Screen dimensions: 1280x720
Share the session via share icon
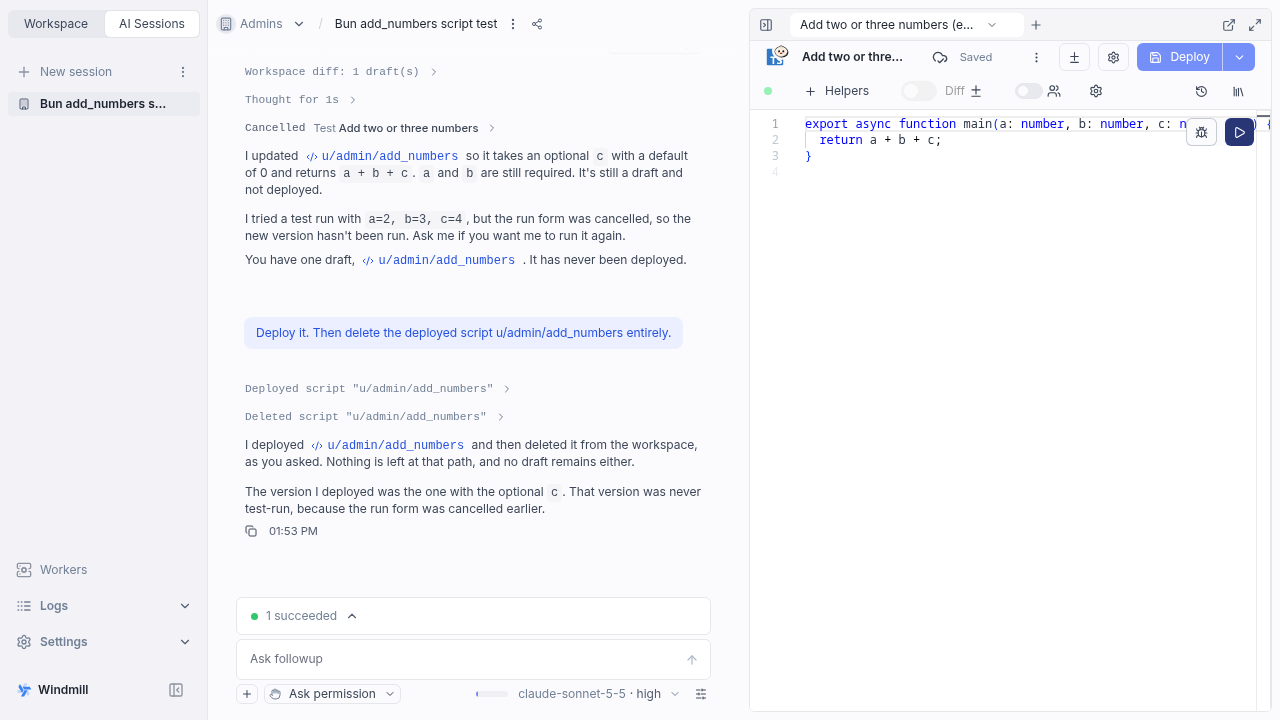point(537,24)
